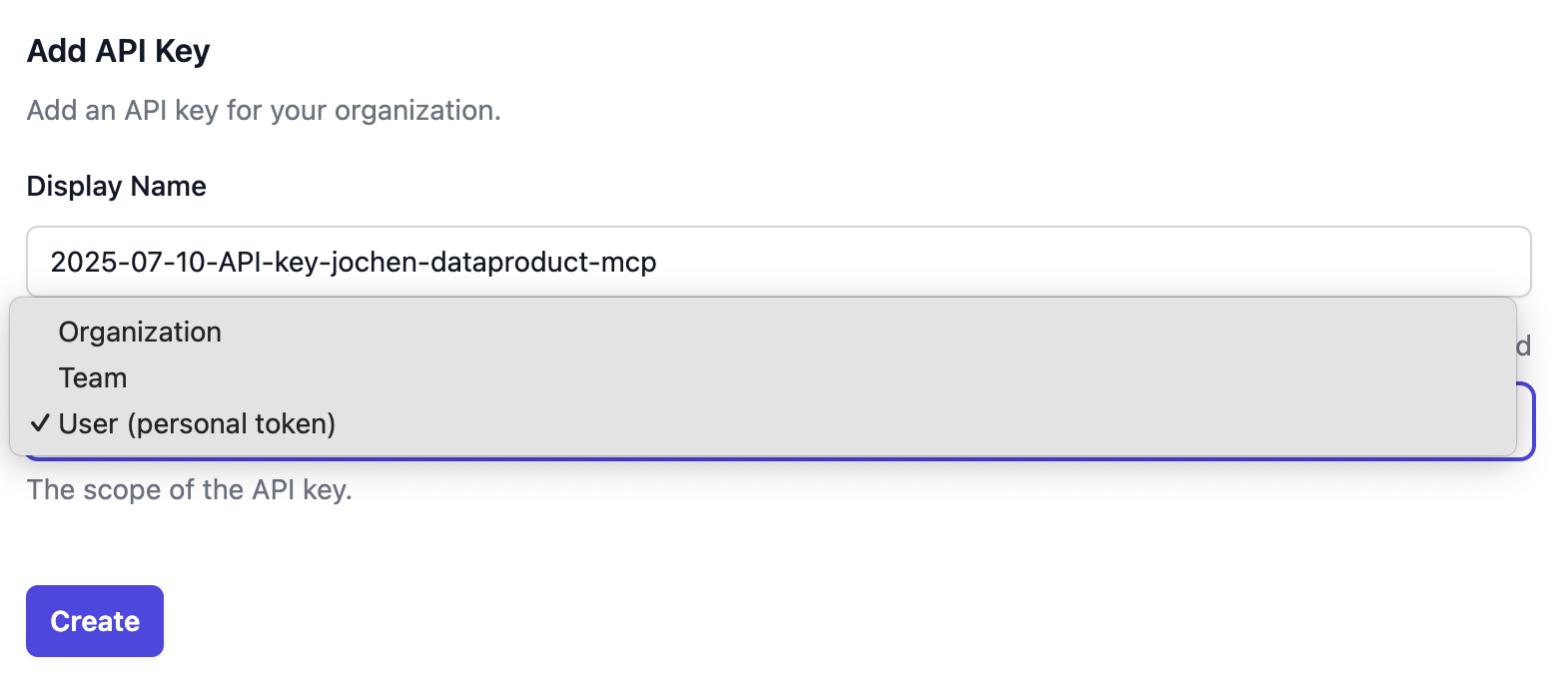Click the partially hidden 'd' label text
Screen dimensions: 1568x687
tap(1523, 346)
